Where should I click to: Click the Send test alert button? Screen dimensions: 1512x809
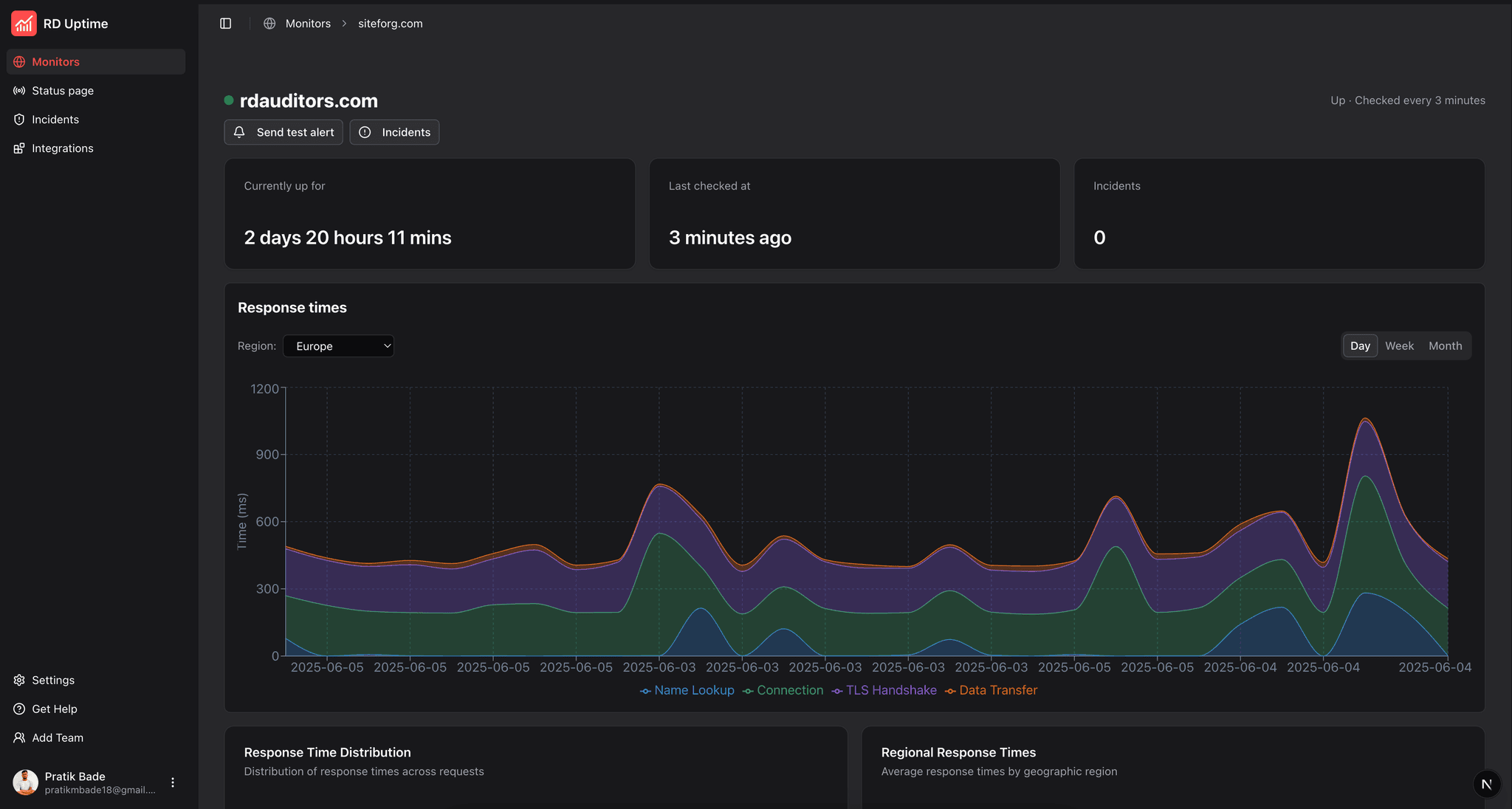[283, 132]
